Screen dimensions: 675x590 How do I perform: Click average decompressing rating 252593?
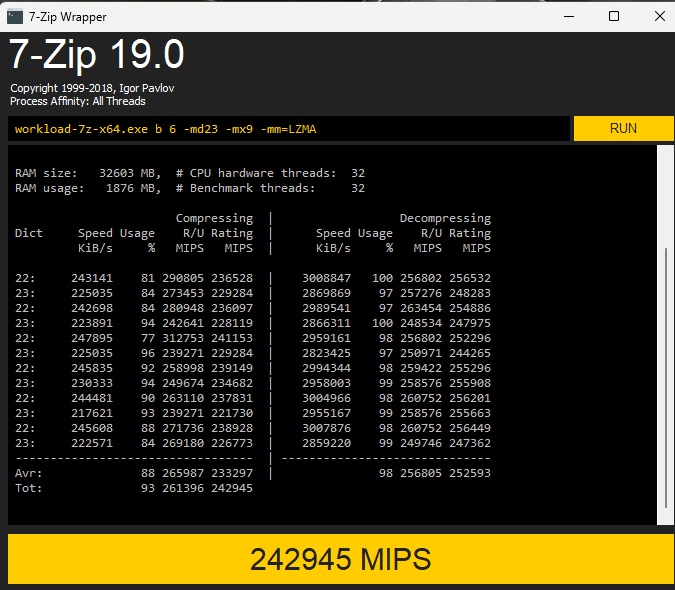click(470, 473)
